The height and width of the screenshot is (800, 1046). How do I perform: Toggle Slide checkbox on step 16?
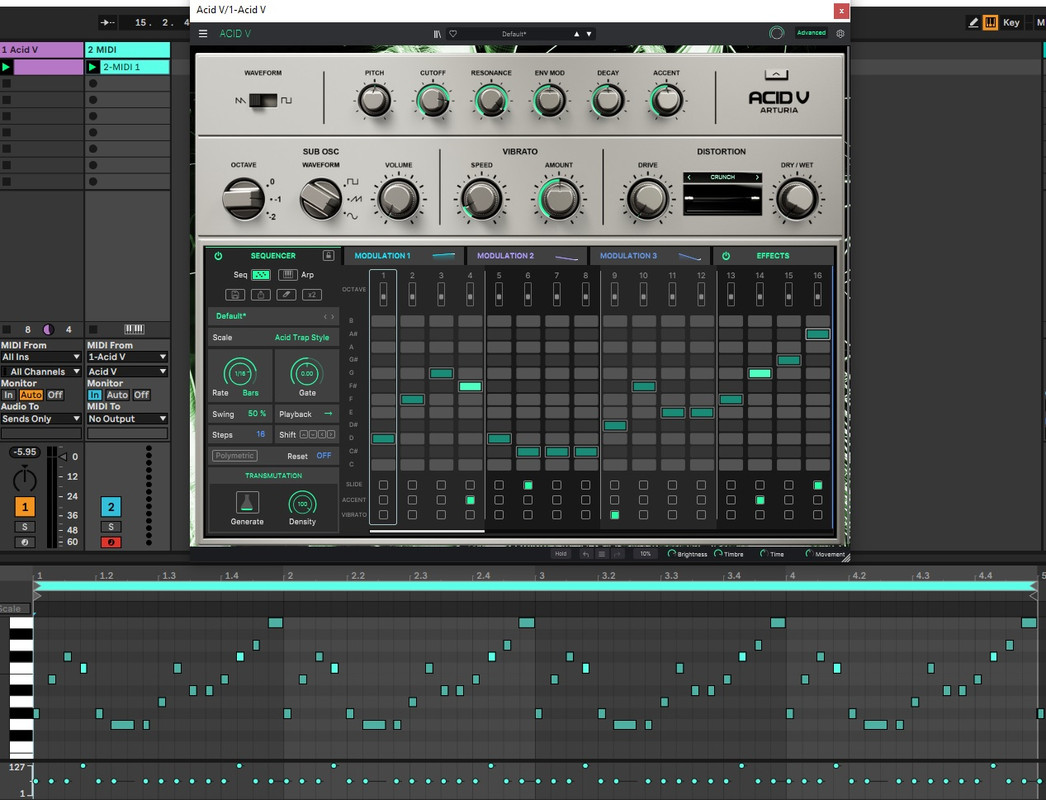[818, 485]
